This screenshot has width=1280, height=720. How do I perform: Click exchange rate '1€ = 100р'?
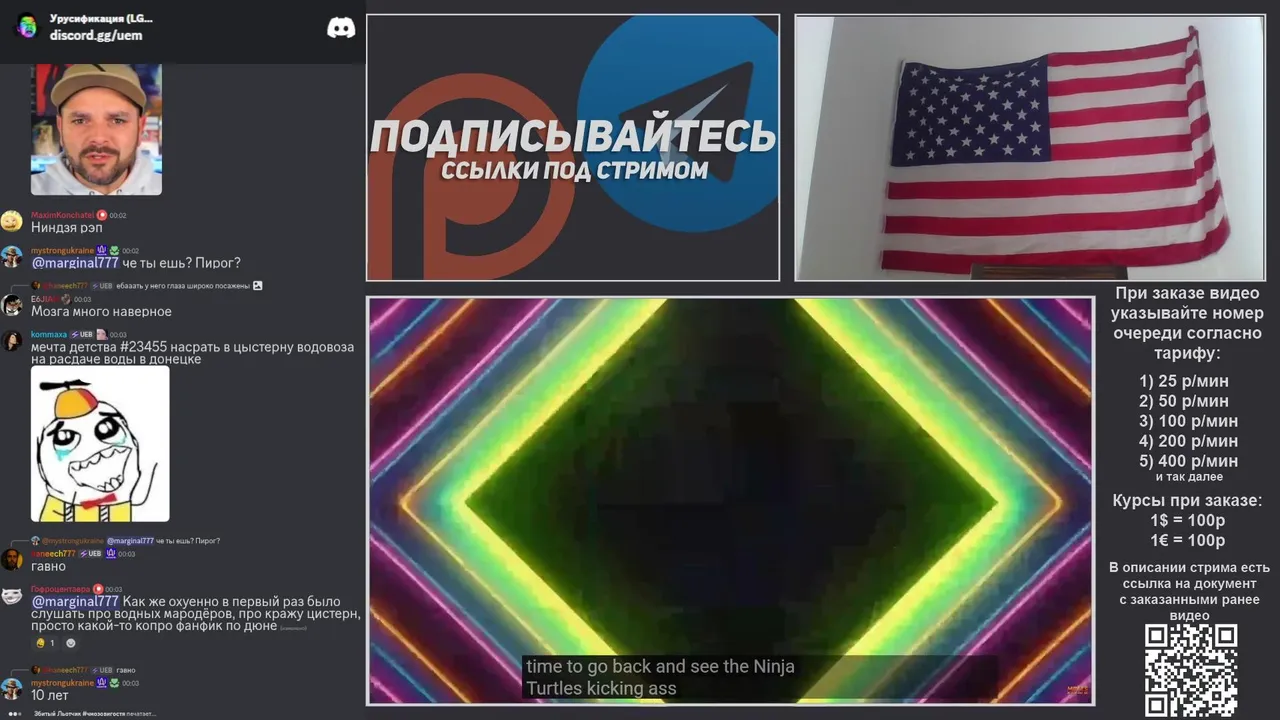tap(1187, 541)
